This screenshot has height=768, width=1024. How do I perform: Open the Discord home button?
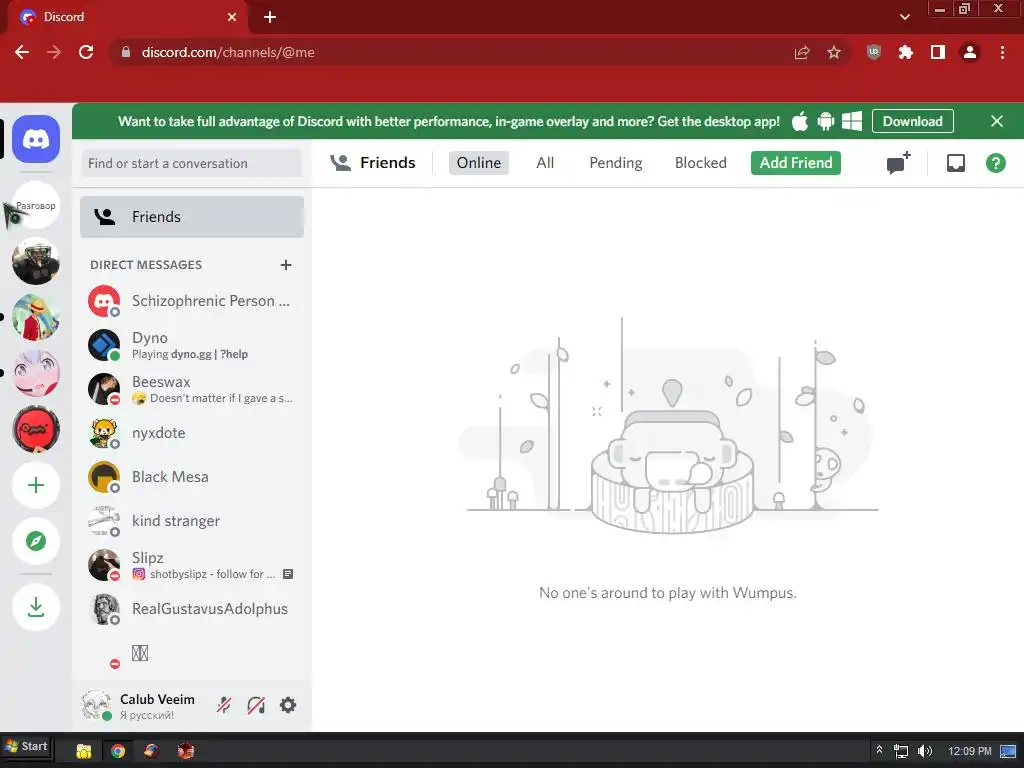[36, 139]
